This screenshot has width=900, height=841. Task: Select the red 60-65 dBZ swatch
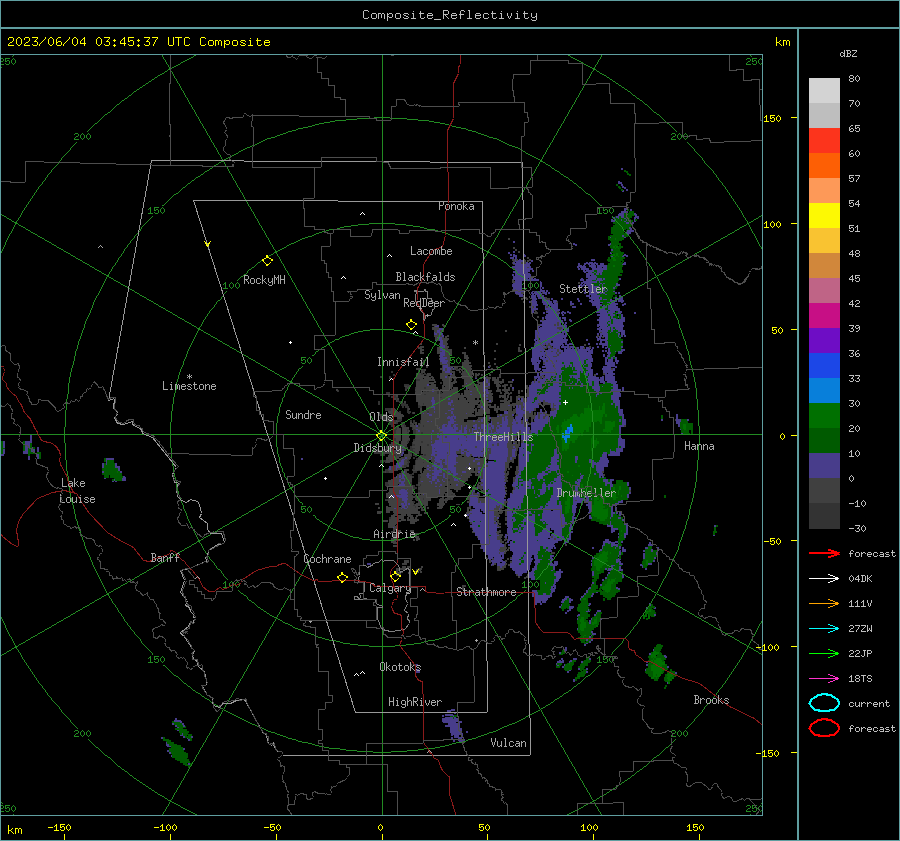[x=824, y=141]
